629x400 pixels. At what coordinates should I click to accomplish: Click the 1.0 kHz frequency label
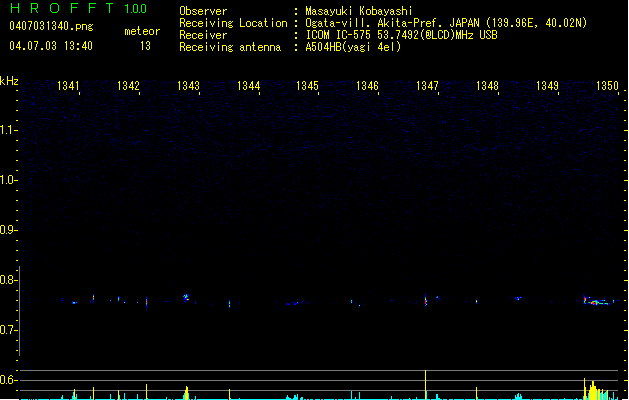pos(8,180)
